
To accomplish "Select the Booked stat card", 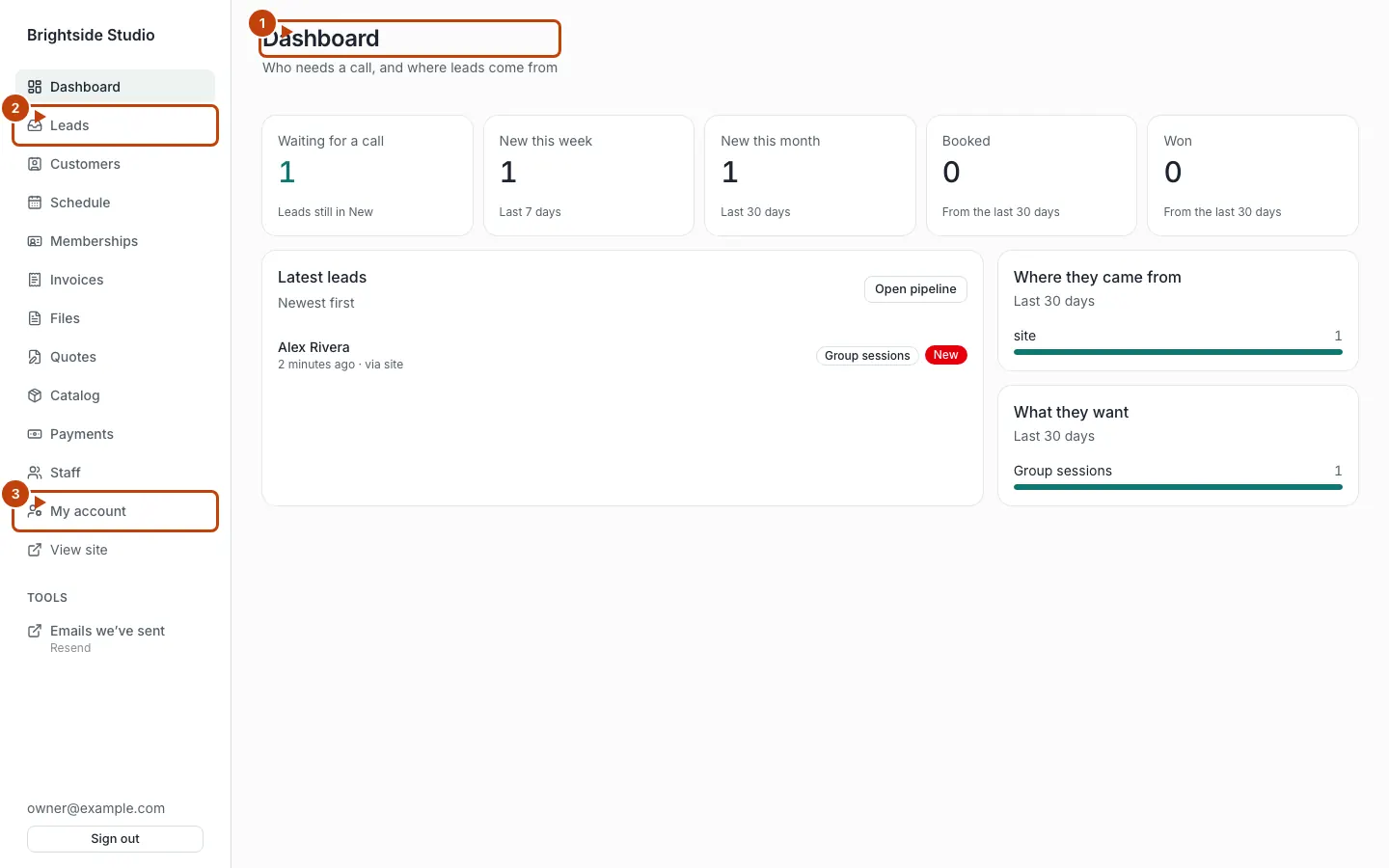I will point(1031,176).
